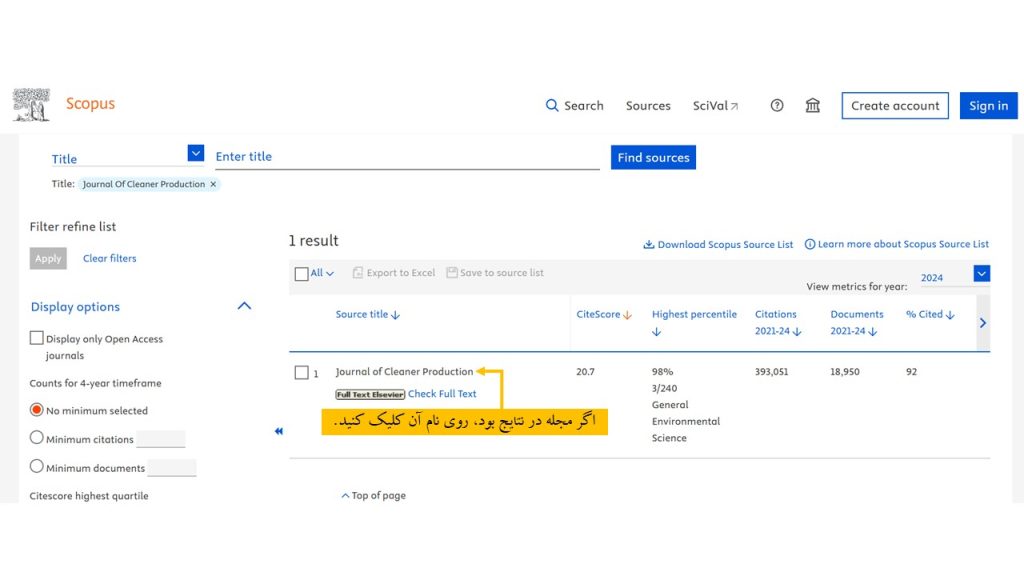Choose Minimum citations radio
This screenshot has width=1024, height=576.
(37, 438)
